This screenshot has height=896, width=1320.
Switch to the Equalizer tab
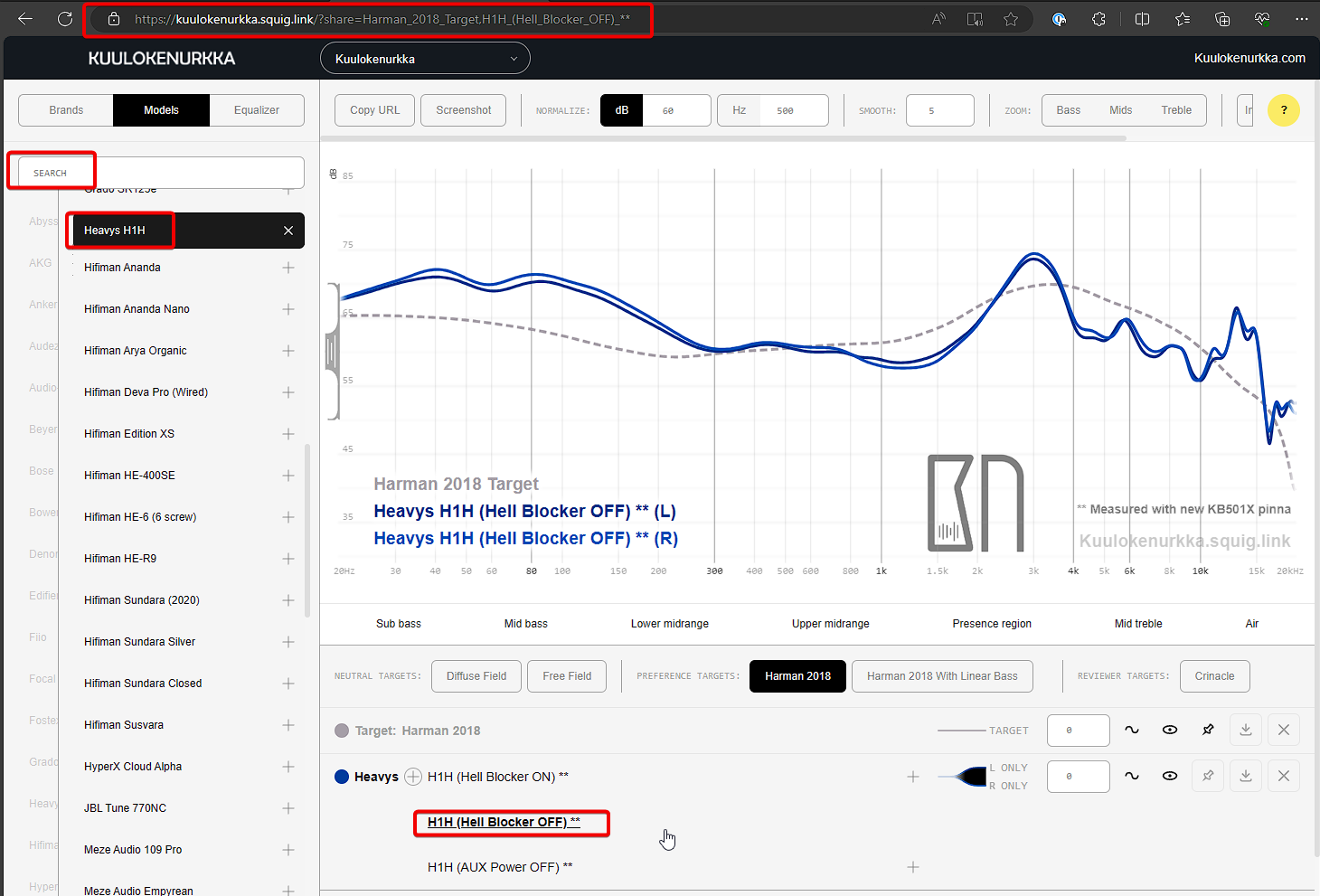[257, 110]
